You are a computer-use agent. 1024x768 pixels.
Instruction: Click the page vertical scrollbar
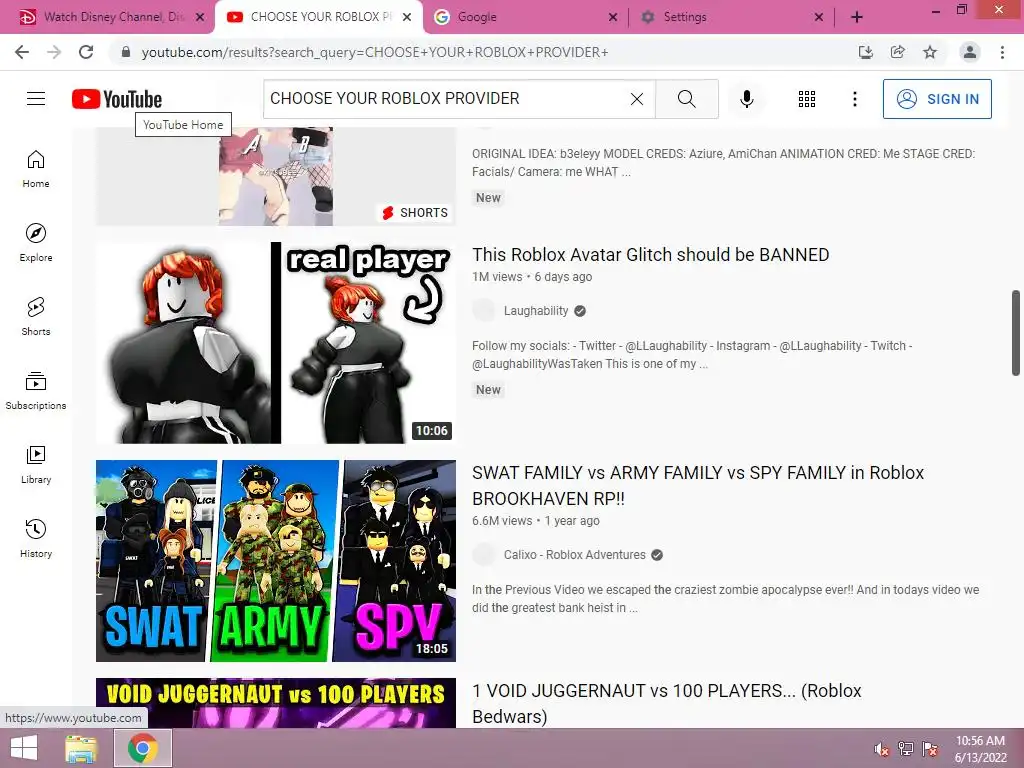point(1016,333)
